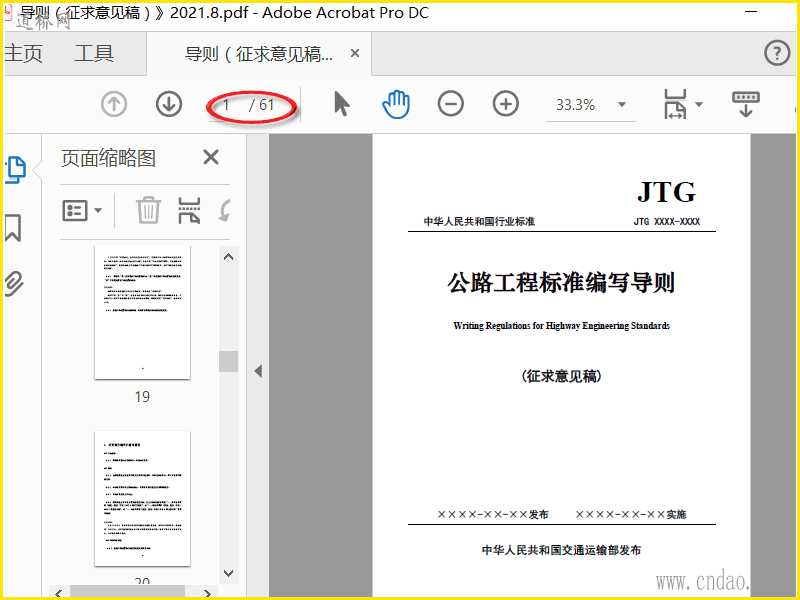Click the thumbnail vertical scrollbar handle
The image size is (800, 600).
pos(229,361)
